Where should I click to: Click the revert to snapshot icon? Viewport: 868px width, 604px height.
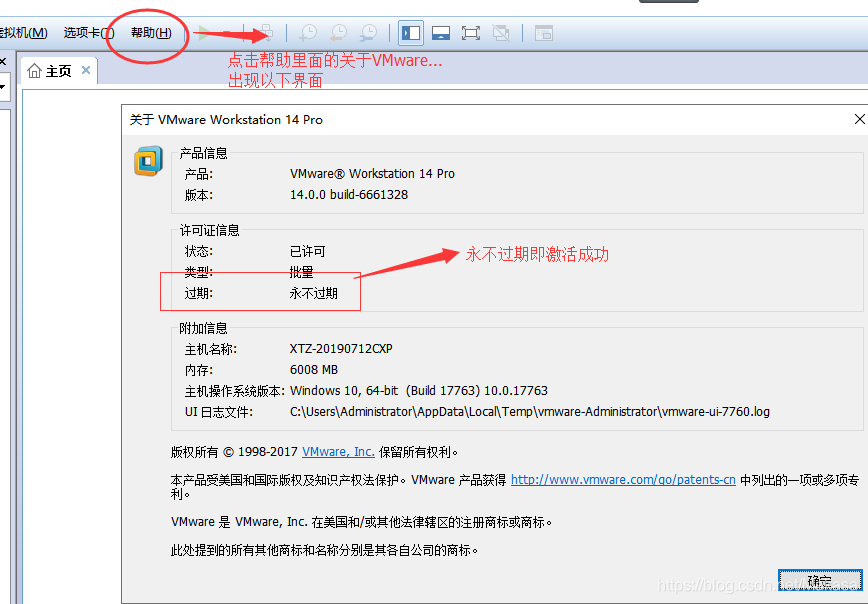338,33
